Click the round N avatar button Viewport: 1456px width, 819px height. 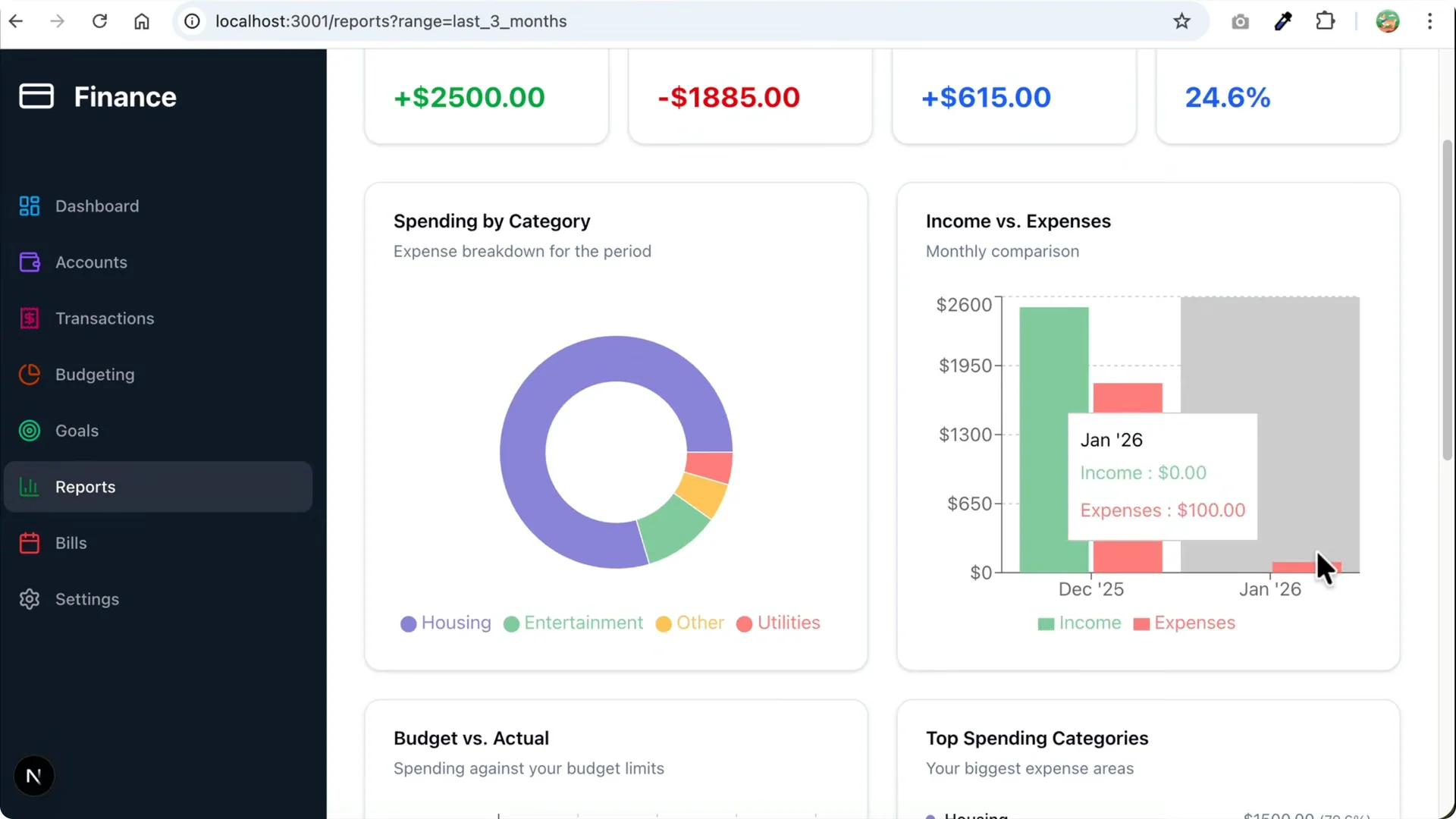pyautogui.click(x=33, y=776)
